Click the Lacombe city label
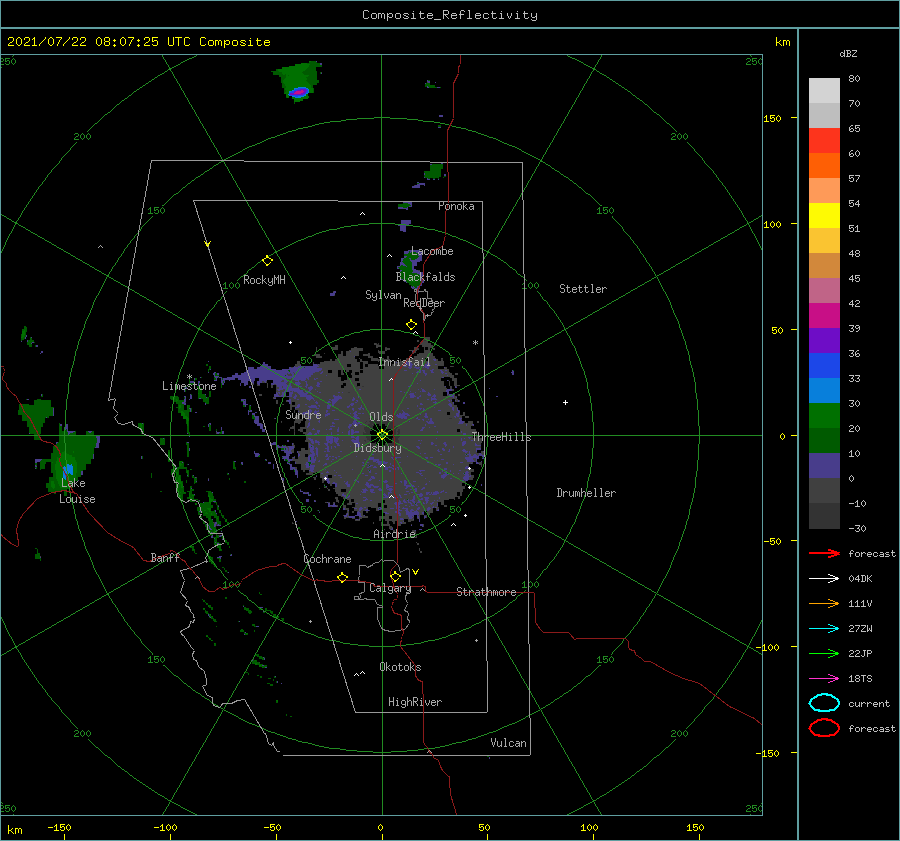The image size is (900, 841). 432,251
